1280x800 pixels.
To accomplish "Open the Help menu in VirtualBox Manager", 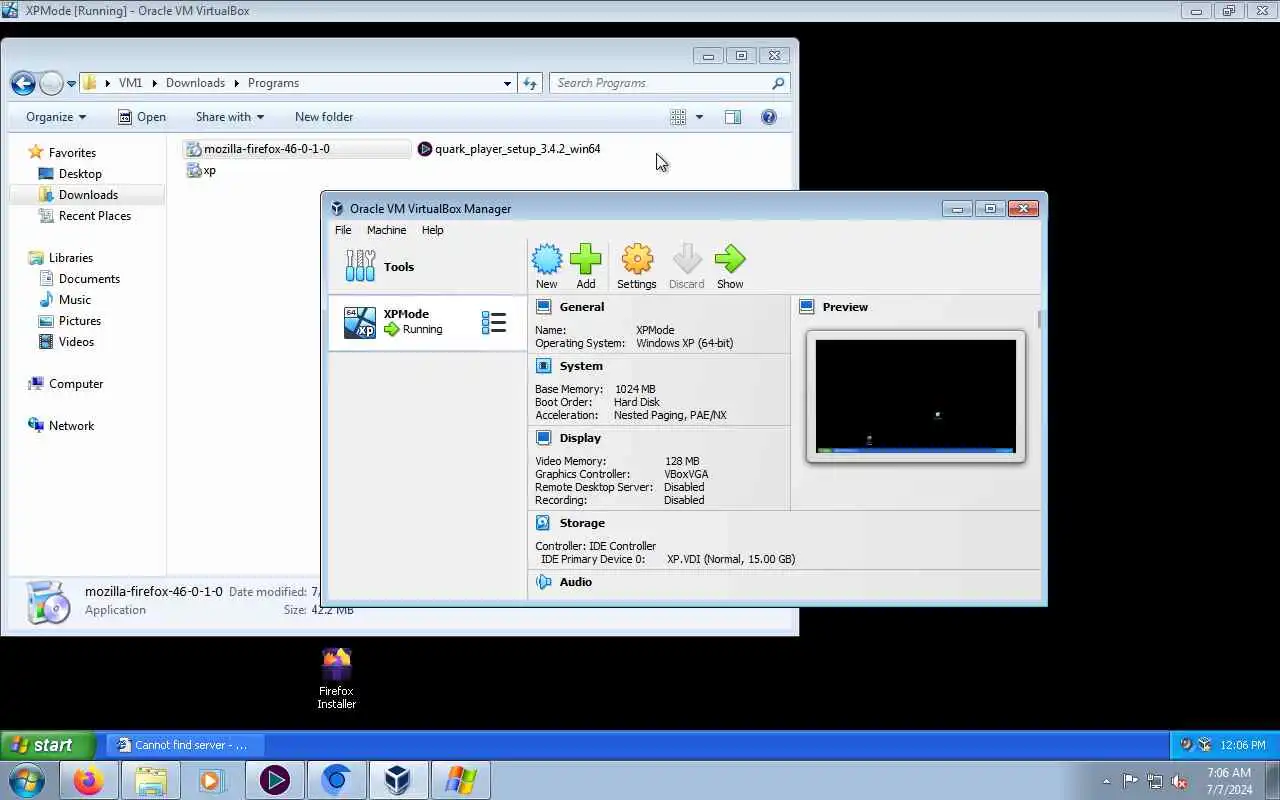I will click(x=432, y=230).
